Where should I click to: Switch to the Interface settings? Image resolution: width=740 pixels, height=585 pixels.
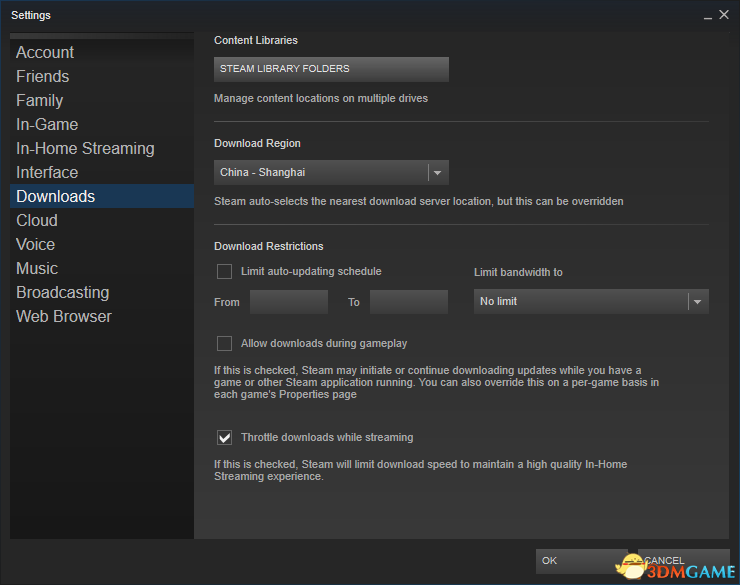102,173
